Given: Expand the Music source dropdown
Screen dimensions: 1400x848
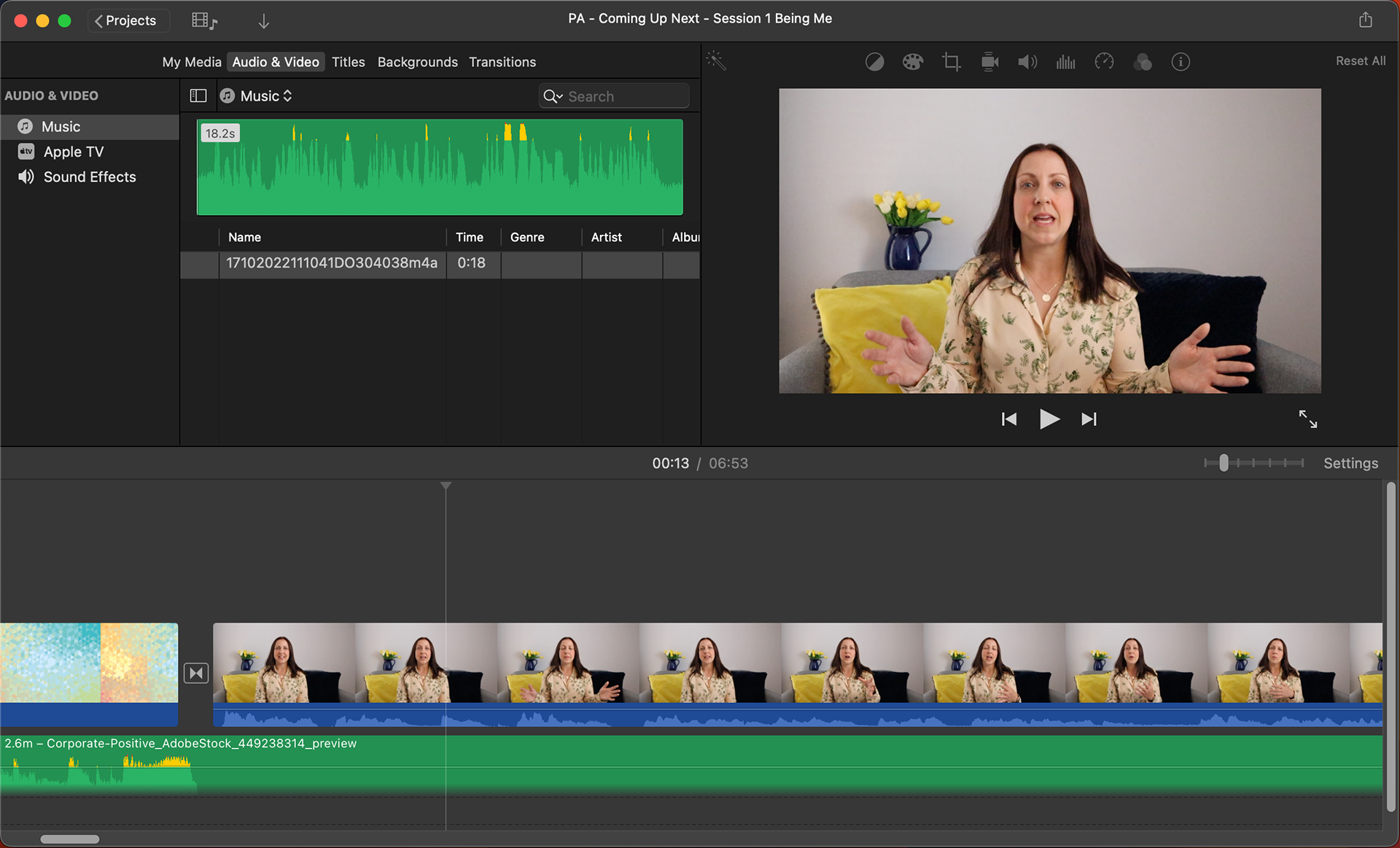Looking at the screenshot, I should [266, 96].
